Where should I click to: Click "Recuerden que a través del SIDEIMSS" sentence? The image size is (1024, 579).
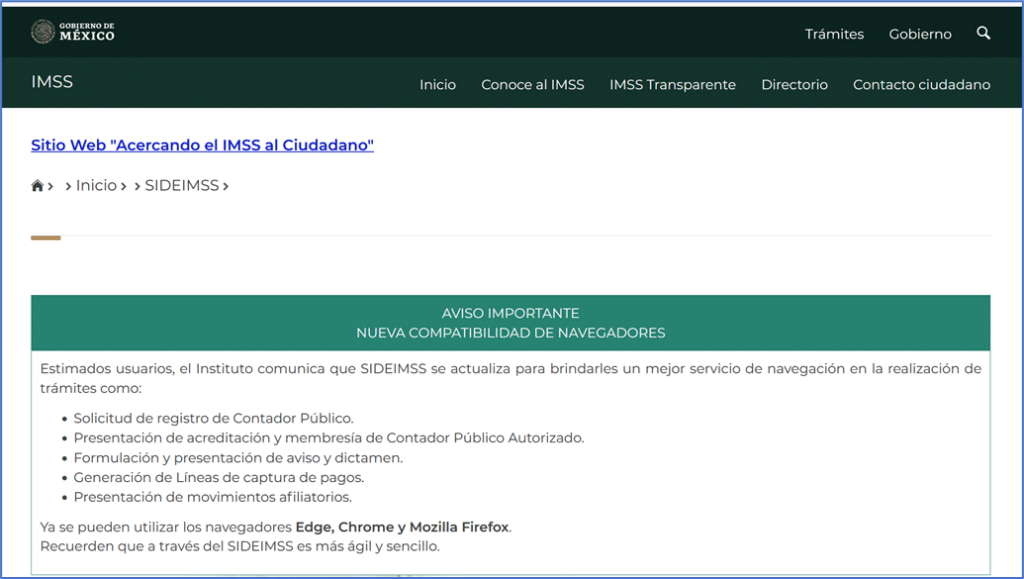(x=240, y=546)
